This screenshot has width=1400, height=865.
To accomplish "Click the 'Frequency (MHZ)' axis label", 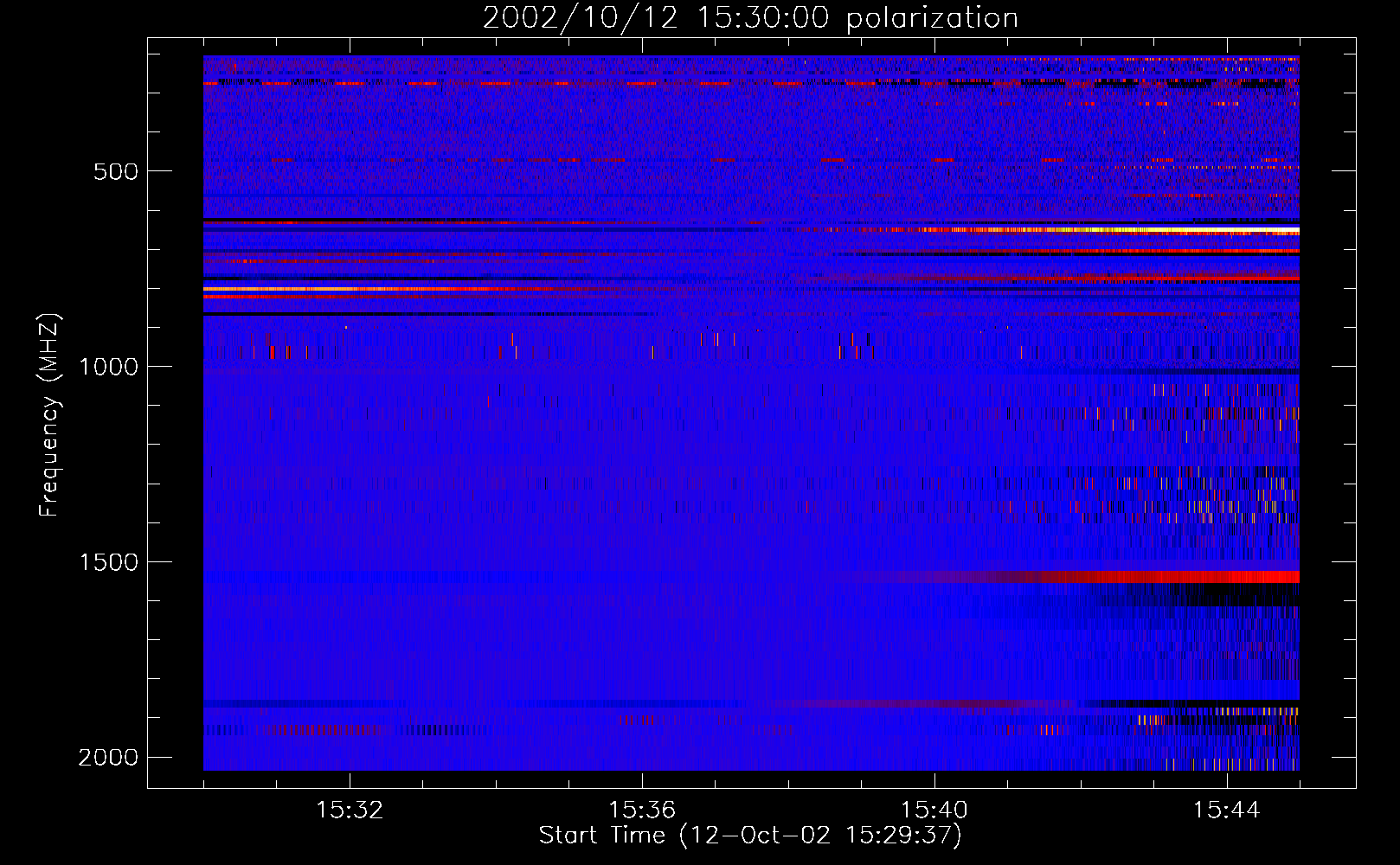I will (x=49, y=415).
